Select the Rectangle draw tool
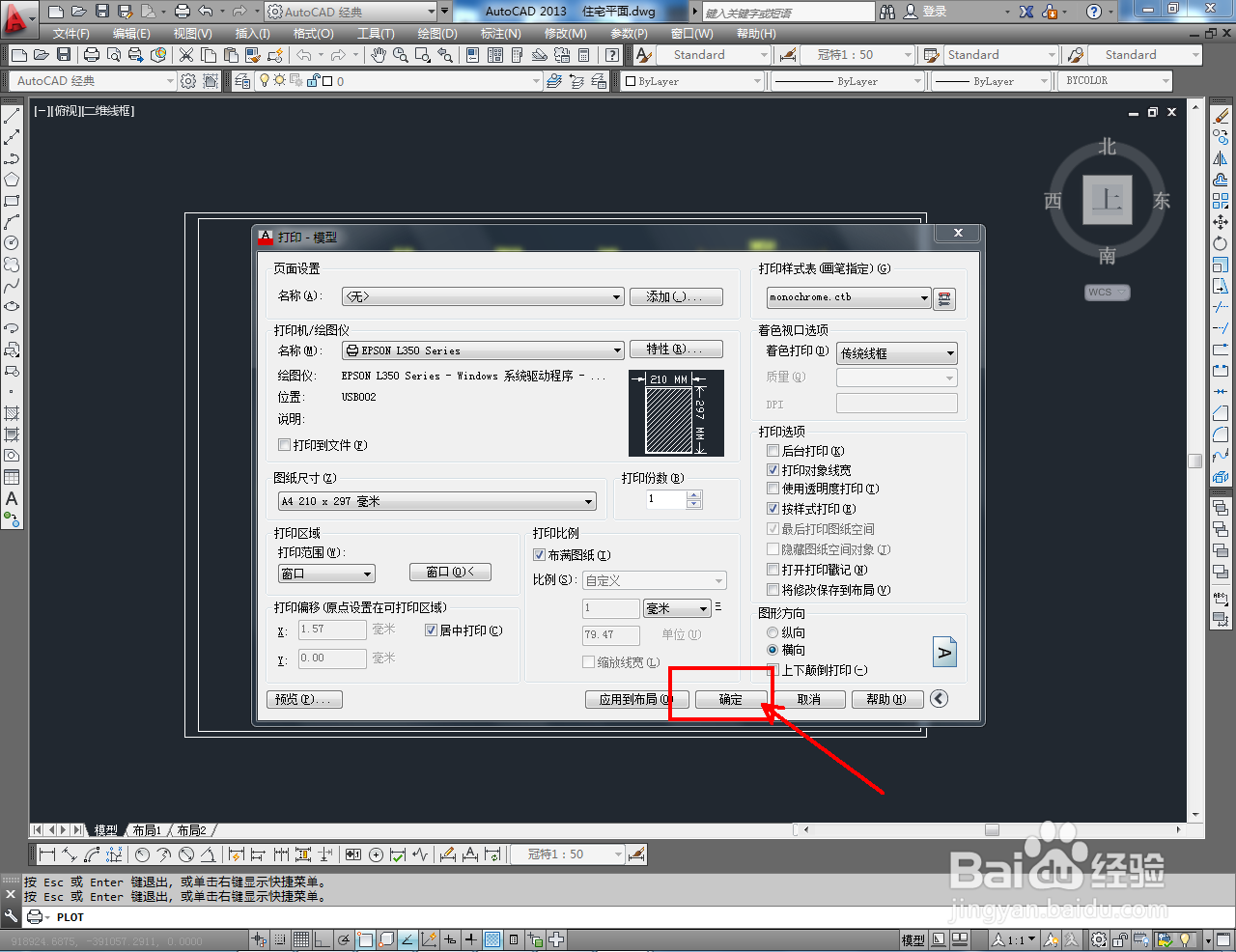Image resolution: width=1236 pixels, height=952 pixels. click(x=12, y=201)
